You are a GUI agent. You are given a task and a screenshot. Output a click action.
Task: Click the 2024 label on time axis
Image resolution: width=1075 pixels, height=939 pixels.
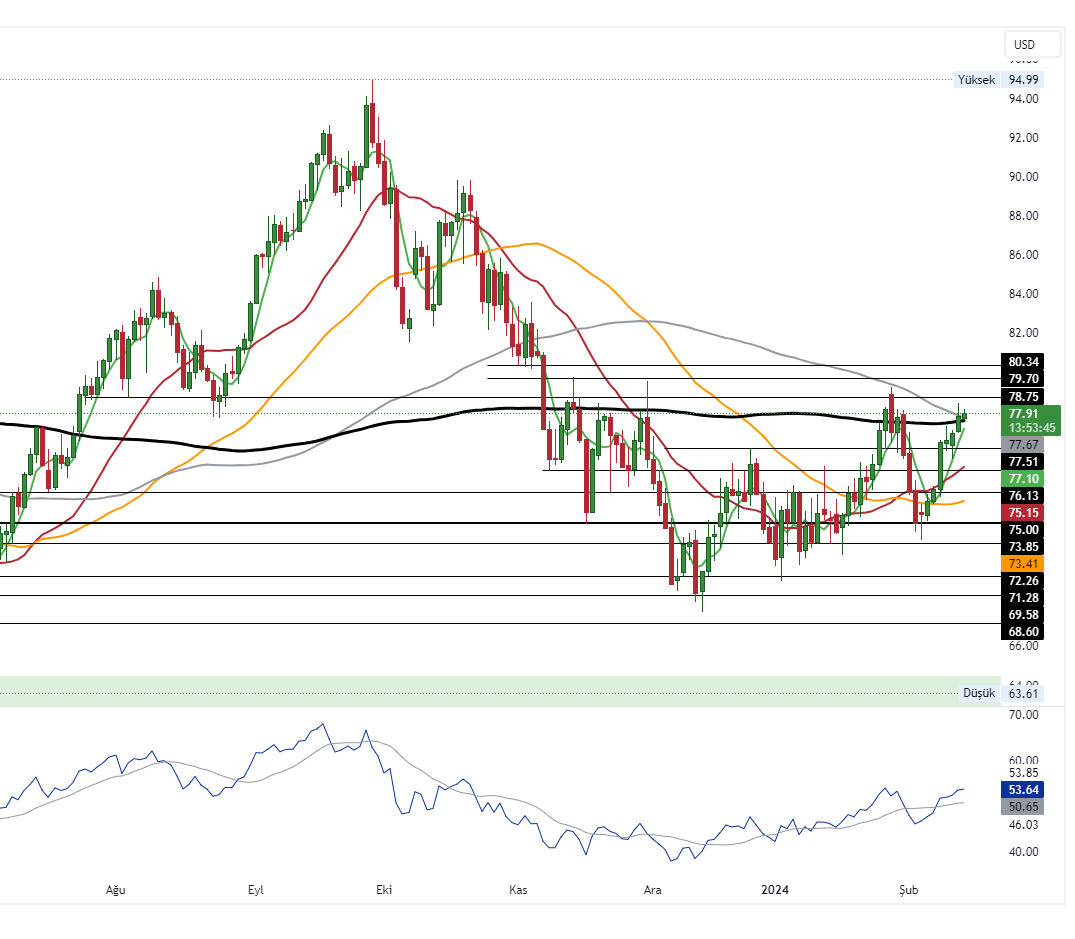pyautogui.click(x=774, y=889)
